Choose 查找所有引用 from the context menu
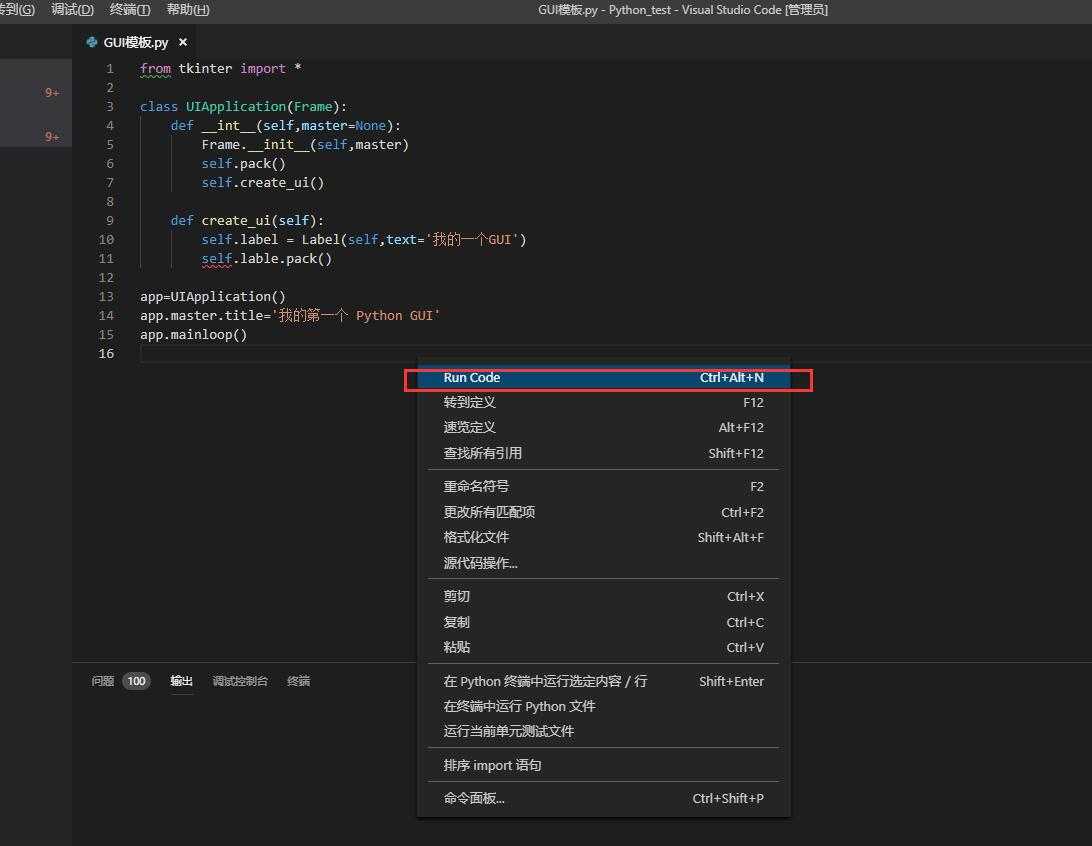 [603, 453]
